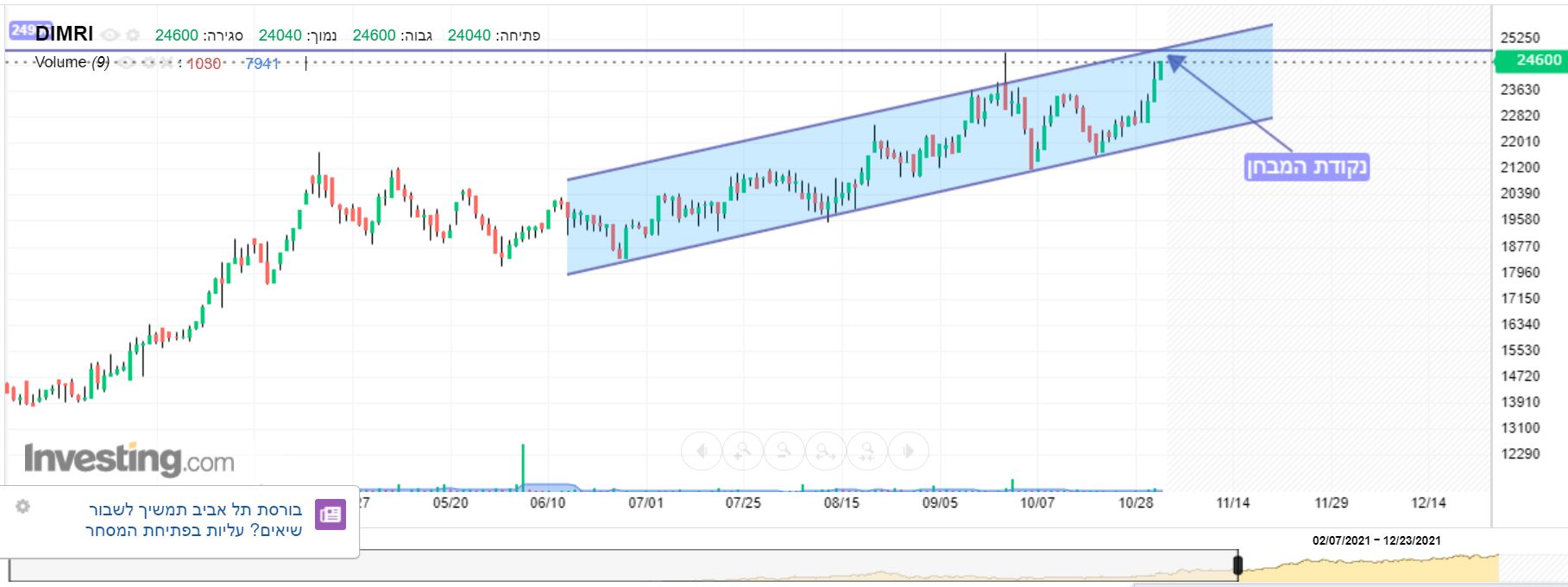Click the 08/15 date on time axis
Viewport: 1568px width, 587px height.
pyautogui.click(x=841, y=502)
